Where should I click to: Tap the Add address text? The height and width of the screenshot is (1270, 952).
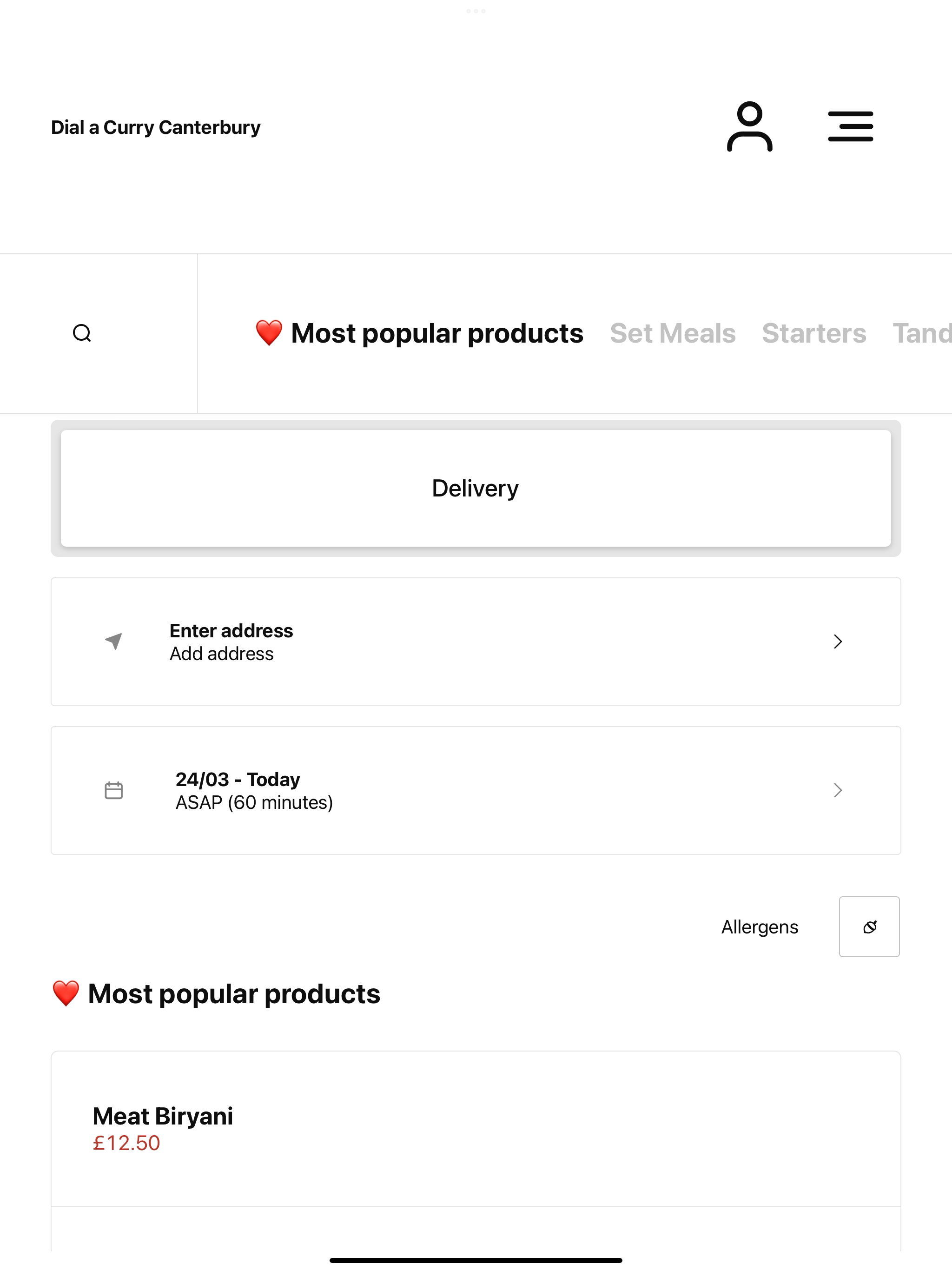point(222,654)
